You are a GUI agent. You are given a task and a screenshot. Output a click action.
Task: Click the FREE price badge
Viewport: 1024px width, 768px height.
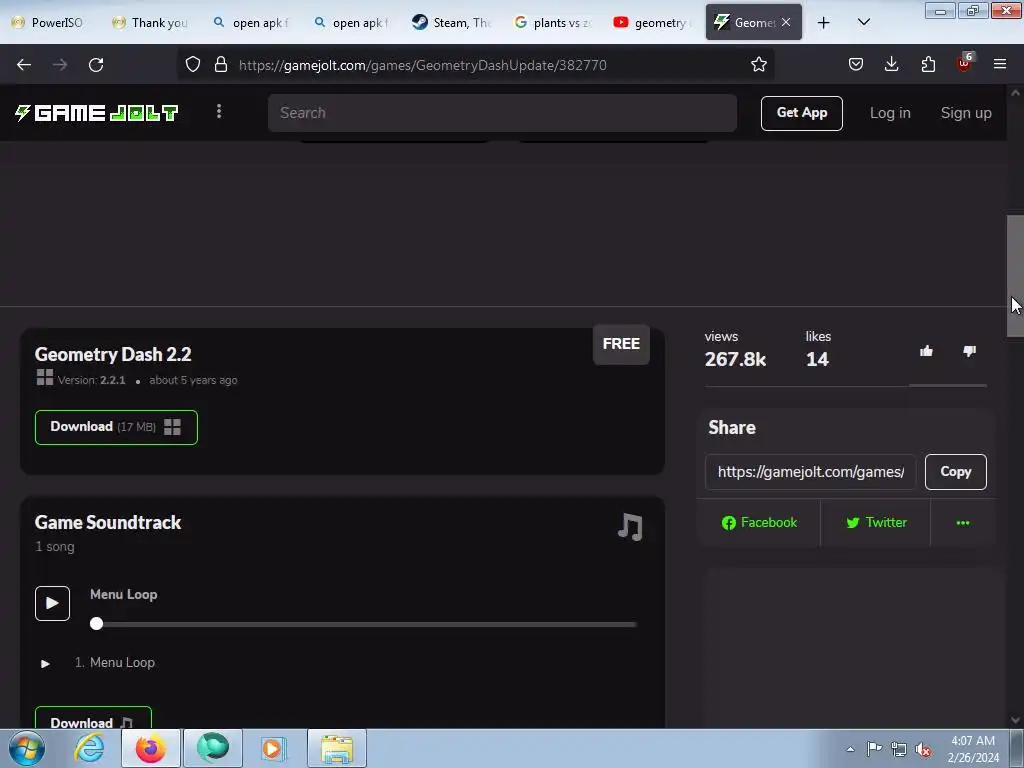pyautogui.click(x=621, y=344)
